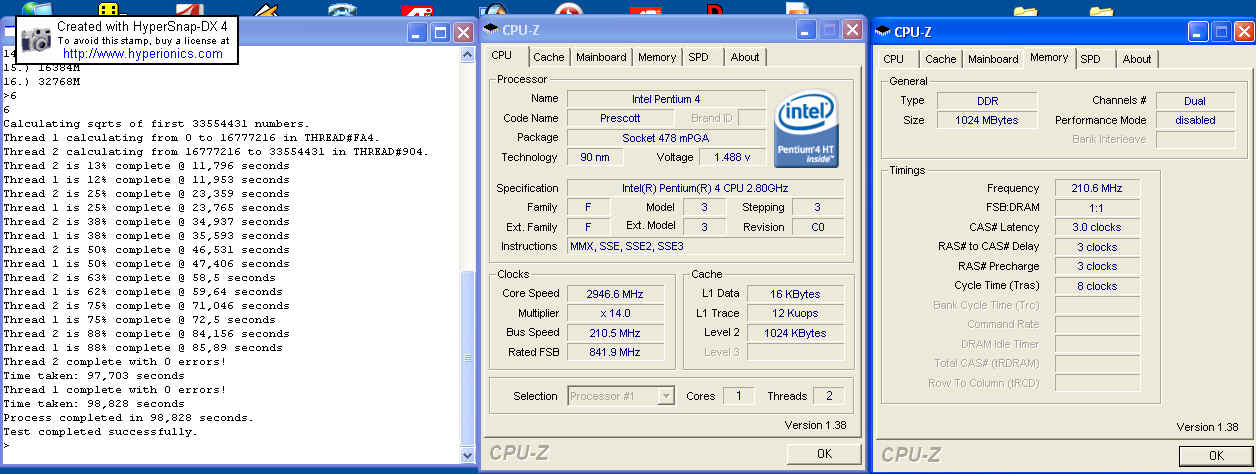This screenshot has height=474, width=1256.
Task: Click the Instructions value MMX, SSE, SSE2, SSE3
Action: click(x=706, y=246)
